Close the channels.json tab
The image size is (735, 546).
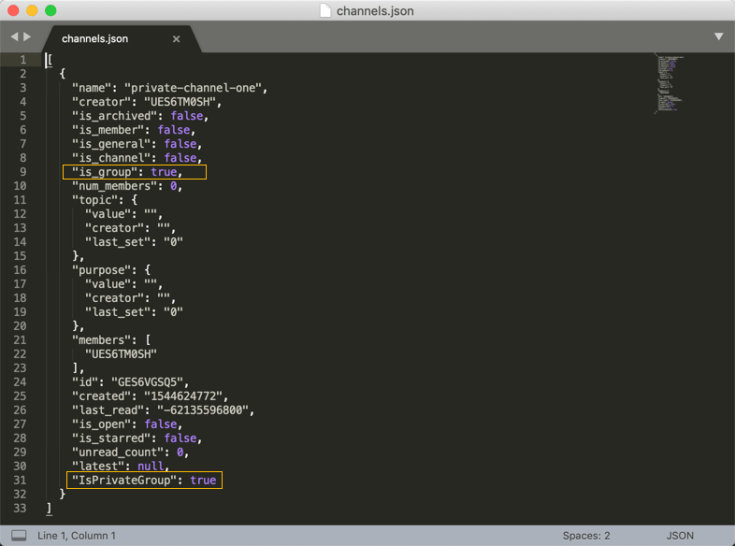tap(176, 39)
